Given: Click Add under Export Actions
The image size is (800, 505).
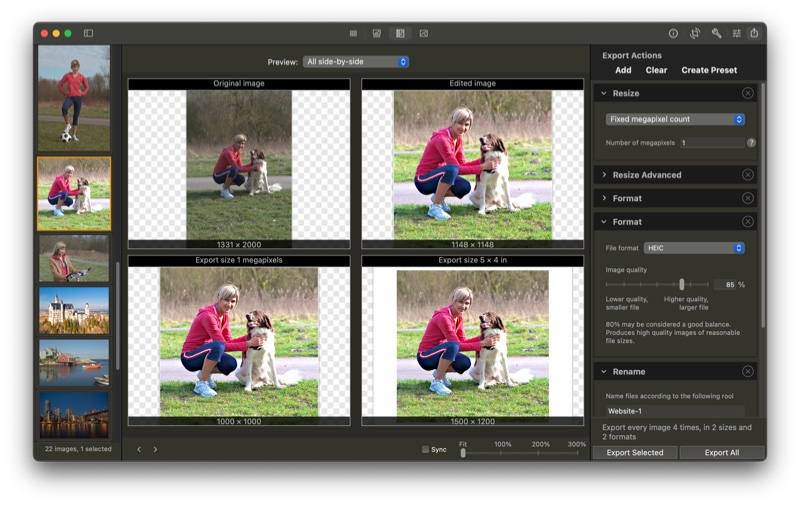Looking at the screenshot, I should pyautogui.click(x=623, y=70).
